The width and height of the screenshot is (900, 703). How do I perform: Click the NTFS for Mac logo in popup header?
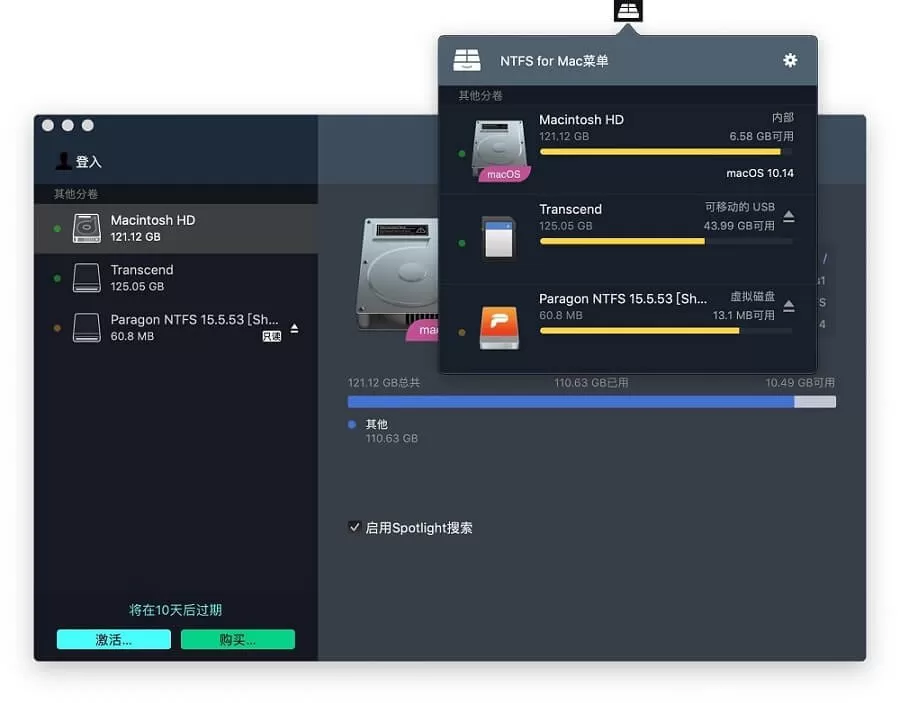467,60
